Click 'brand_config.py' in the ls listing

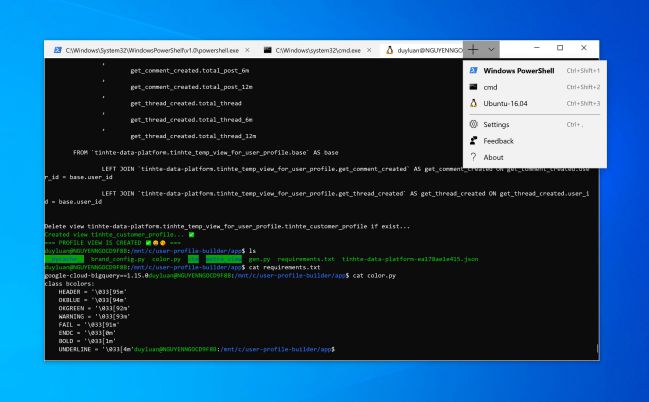[118, 259]
